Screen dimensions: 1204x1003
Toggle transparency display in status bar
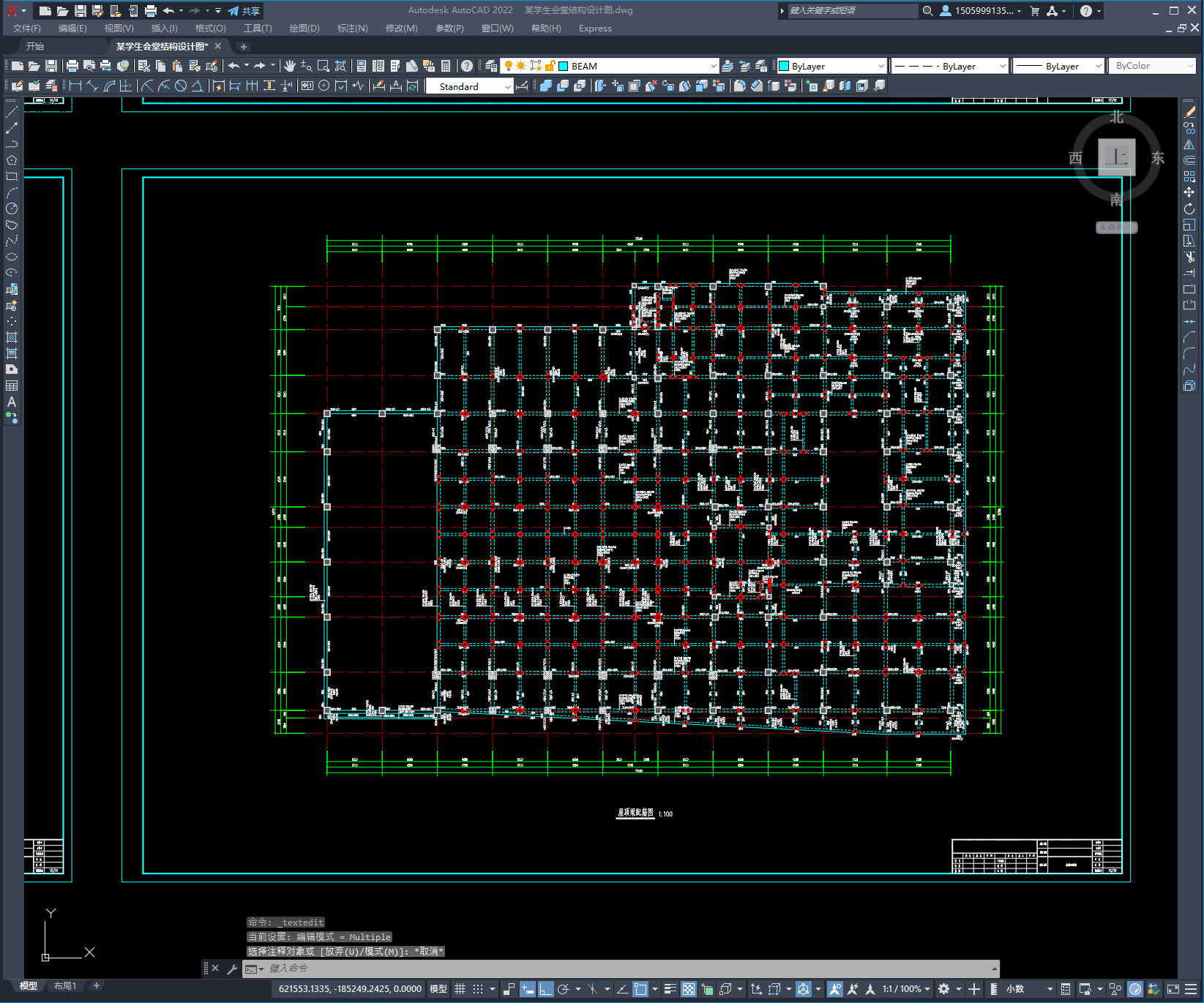(689, 989)
